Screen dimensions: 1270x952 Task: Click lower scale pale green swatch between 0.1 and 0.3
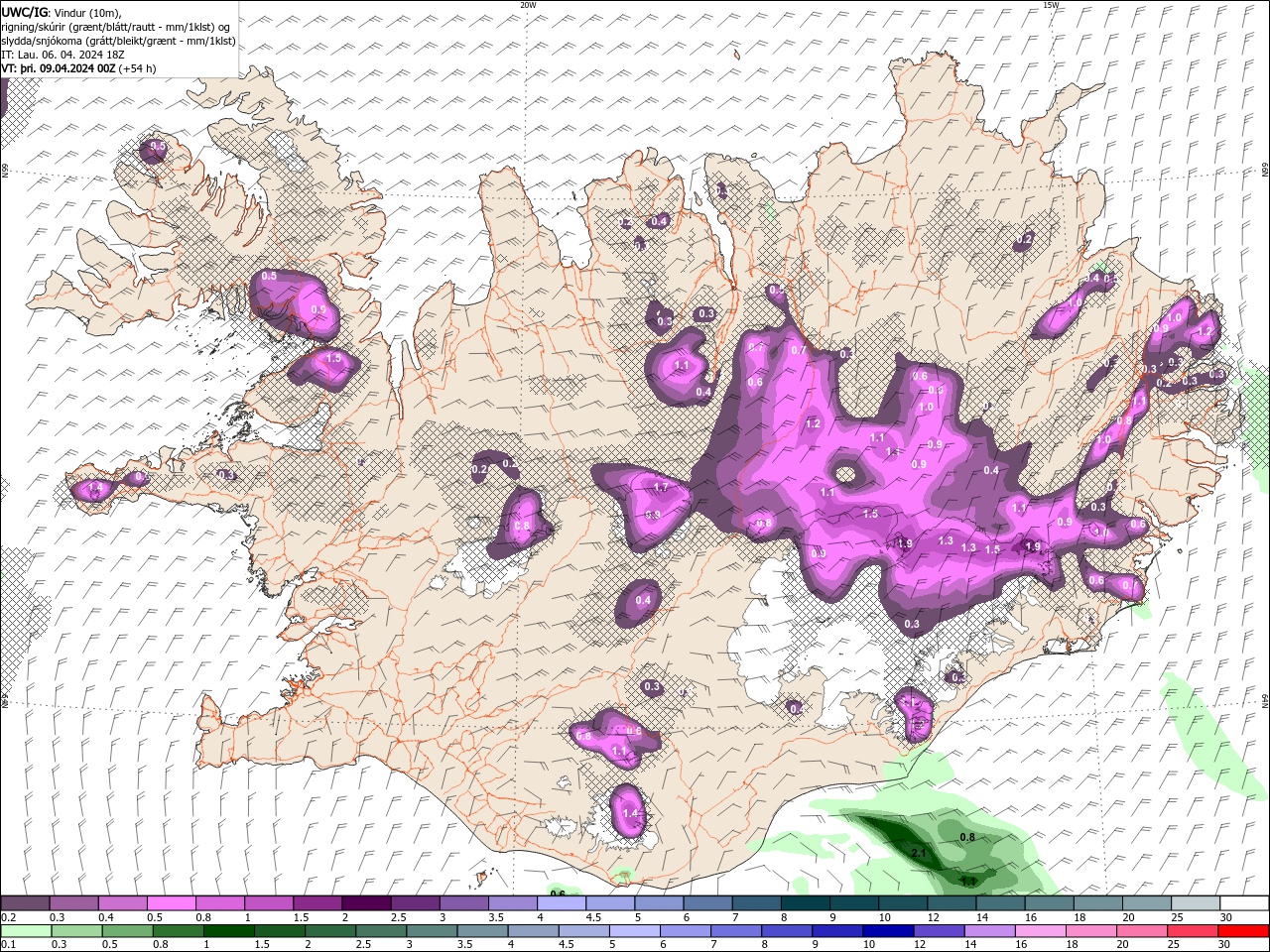(27, 931)
